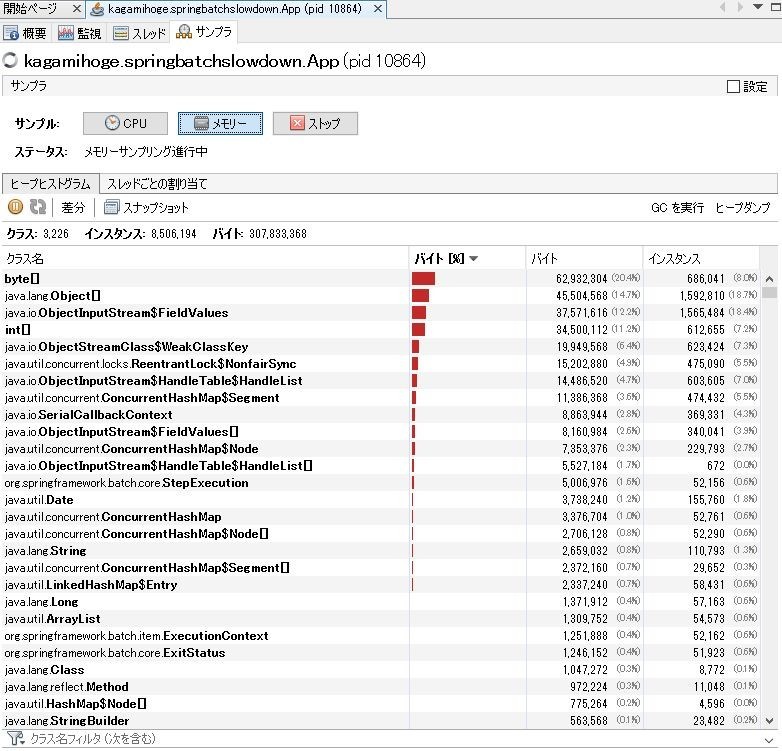This screenshot has height=751, width=782.
Task: Switch to the スレッド threads tab
Action: (x=139, y=33)
